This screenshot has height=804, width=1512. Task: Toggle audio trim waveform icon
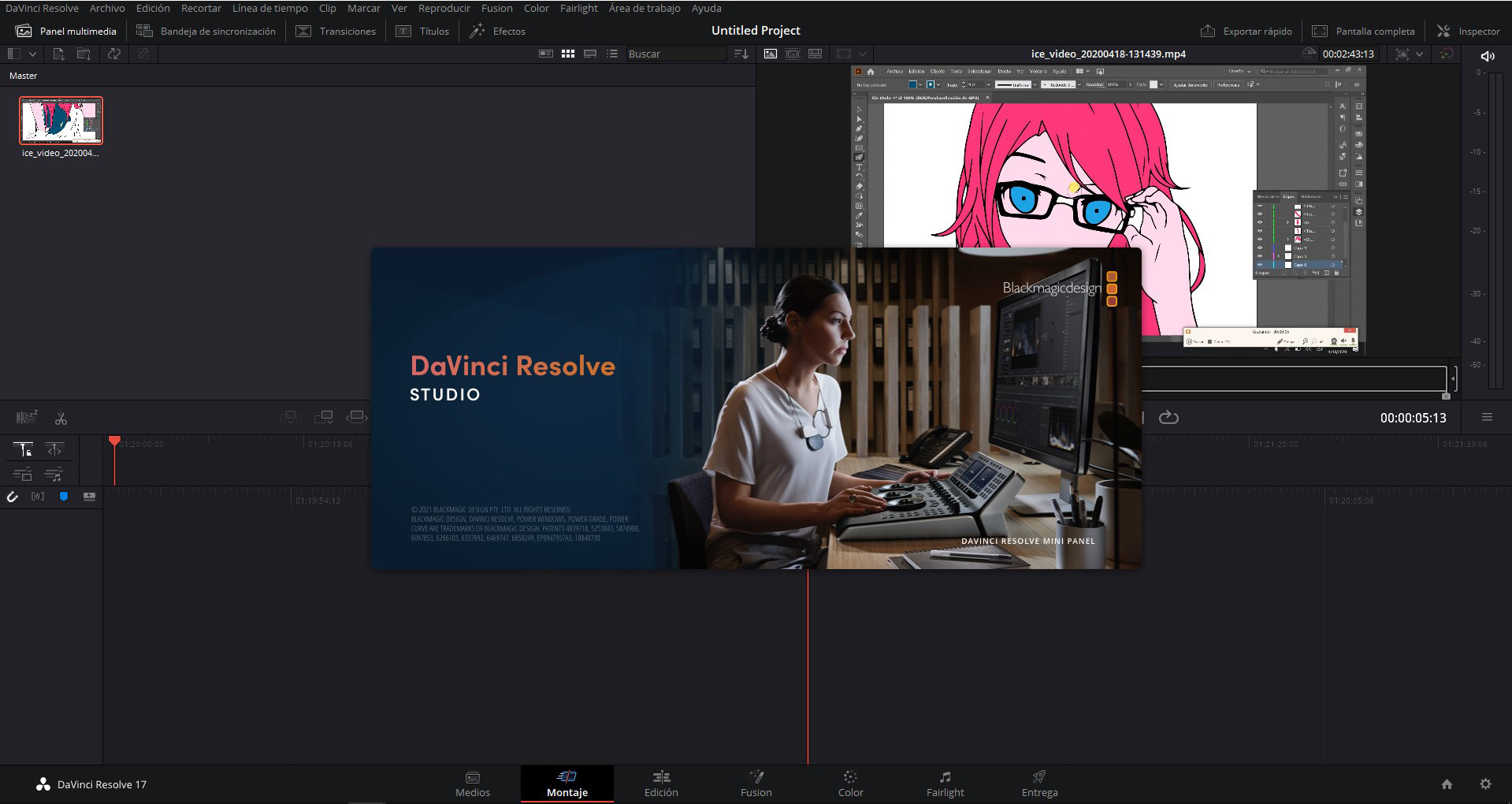coord(38,497)
